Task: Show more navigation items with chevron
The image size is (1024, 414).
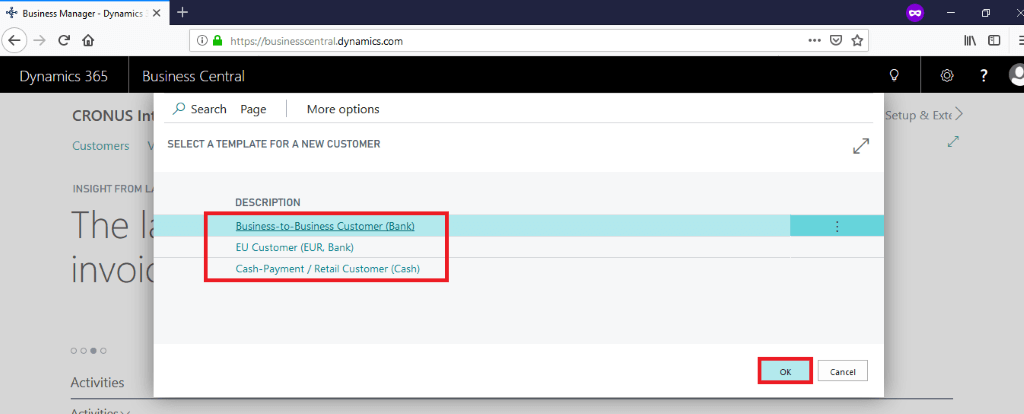Action: [959, 115]
